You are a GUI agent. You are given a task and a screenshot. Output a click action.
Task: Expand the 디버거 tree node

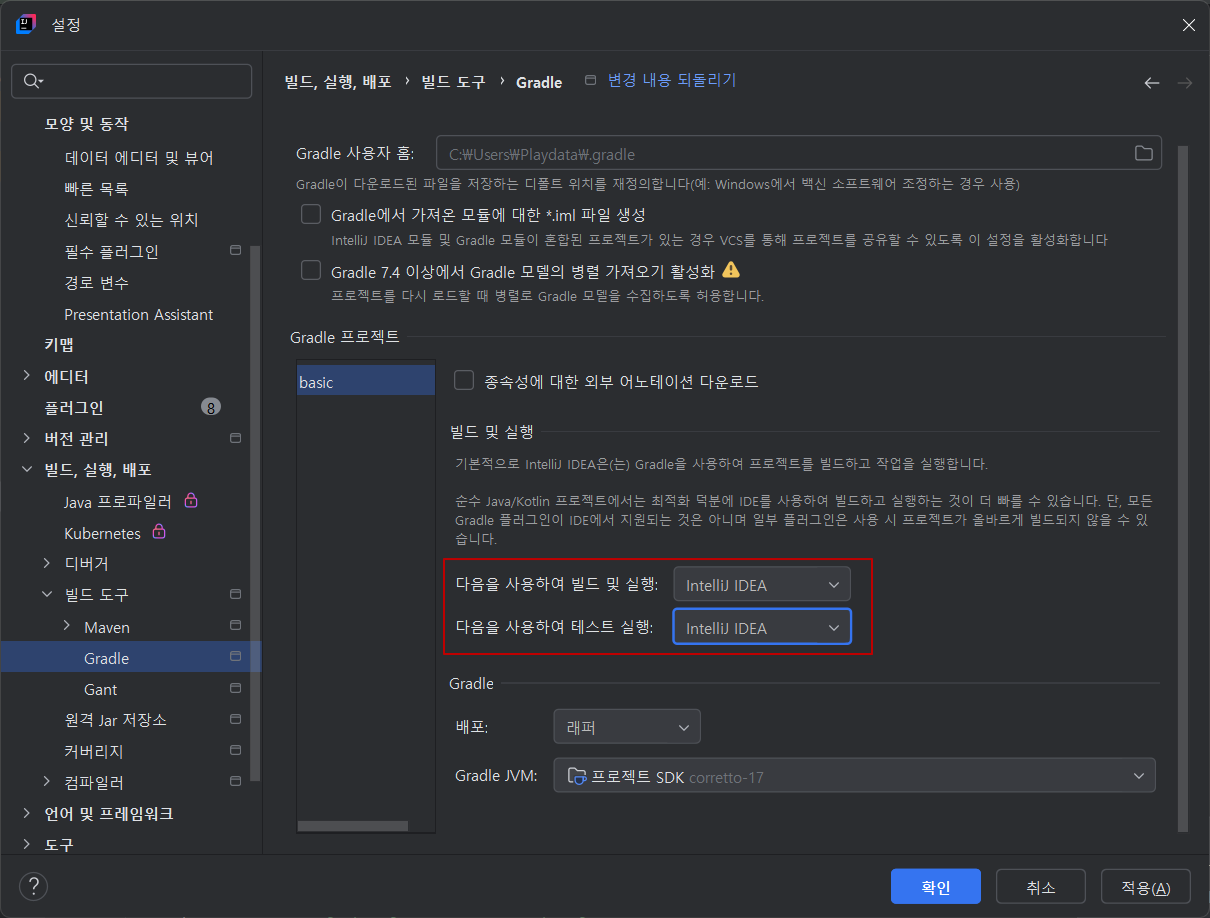[x=47, y=563]
